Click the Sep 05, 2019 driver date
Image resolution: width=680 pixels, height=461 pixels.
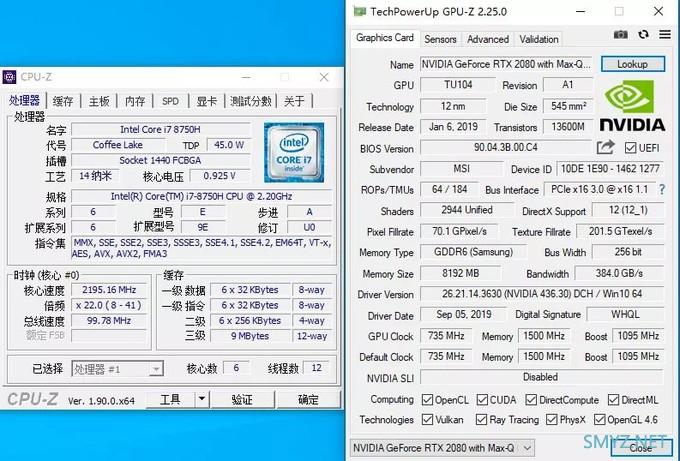464,314
